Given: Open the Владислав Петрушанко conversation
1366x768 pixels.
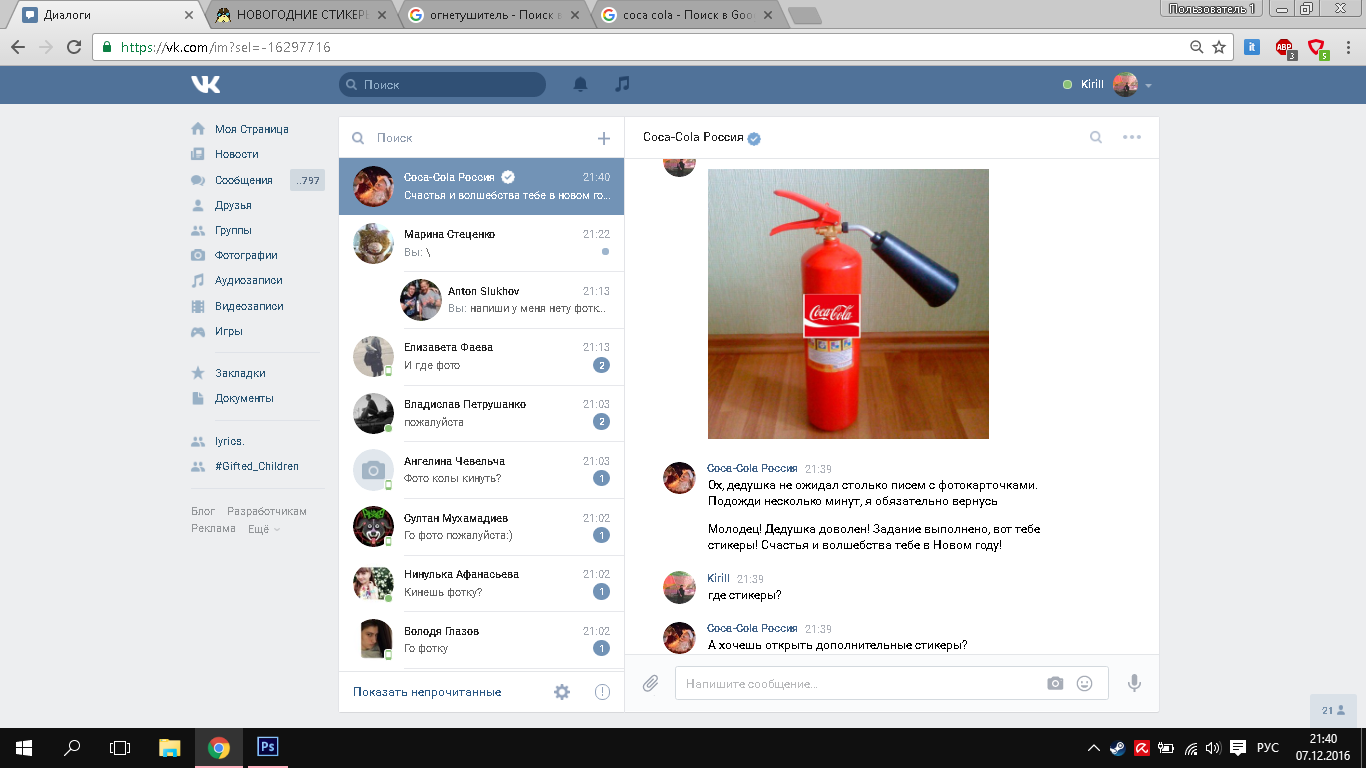Looking at the screenshot, I should coord(481,413).
